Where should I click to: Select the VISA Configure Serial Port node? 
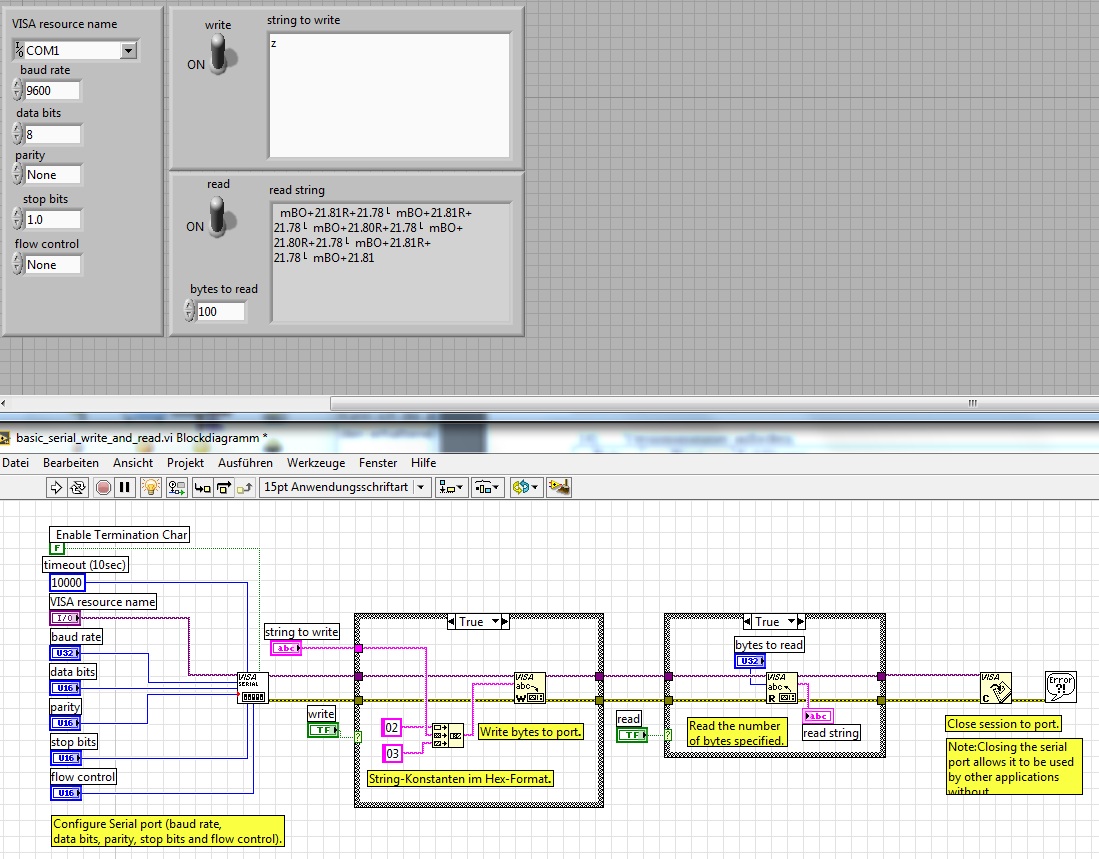tap(253, 687)
